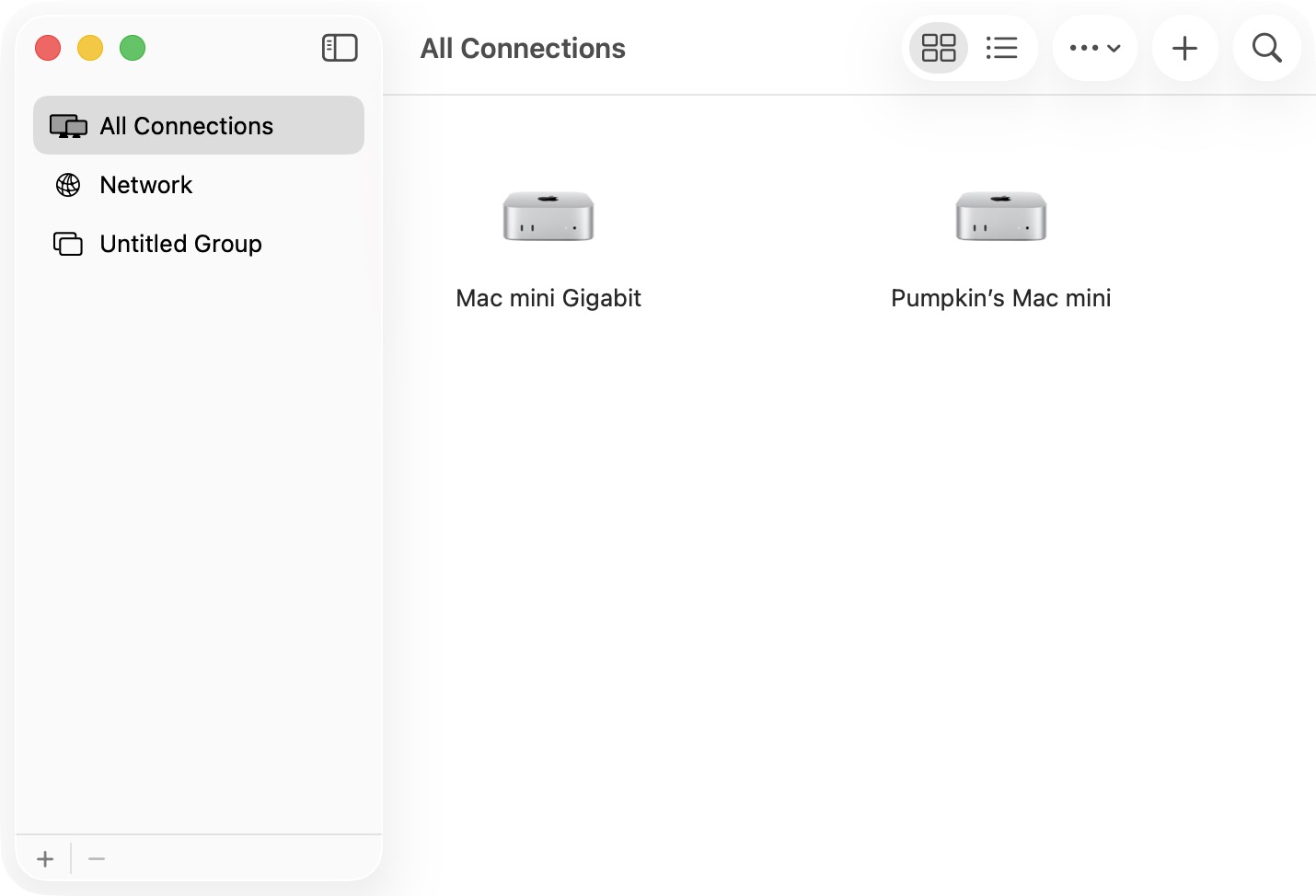
Task: Open the search for connections
Action: [x=1266, y=48]
